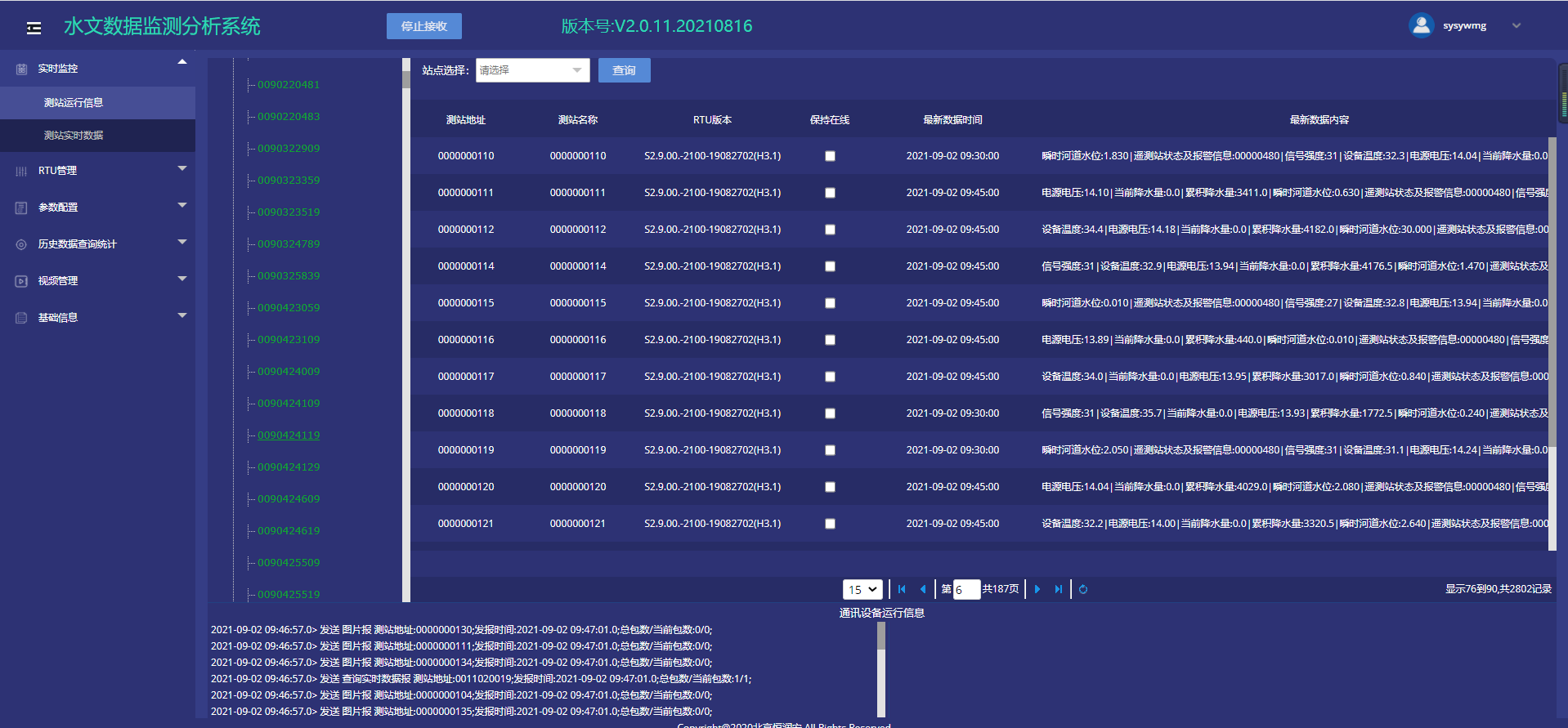Open the 站点选择 dropdown
This screenshot has width=1568, height=728.
click(532, 70)
